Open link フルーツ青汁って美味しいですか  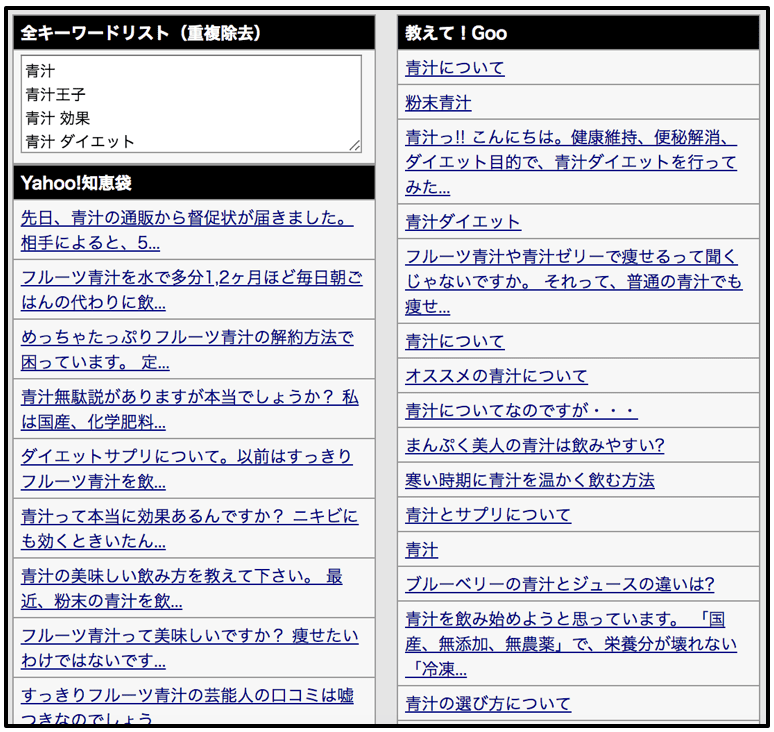pyautogui.click(x=190, y=648)
